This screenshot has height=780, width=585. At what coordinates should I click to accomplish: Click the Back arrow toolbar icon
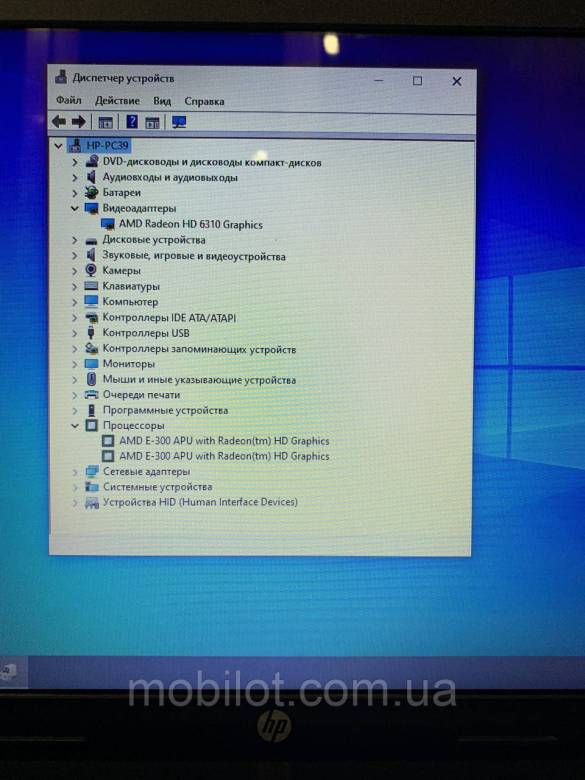click(x=59, y=121)
